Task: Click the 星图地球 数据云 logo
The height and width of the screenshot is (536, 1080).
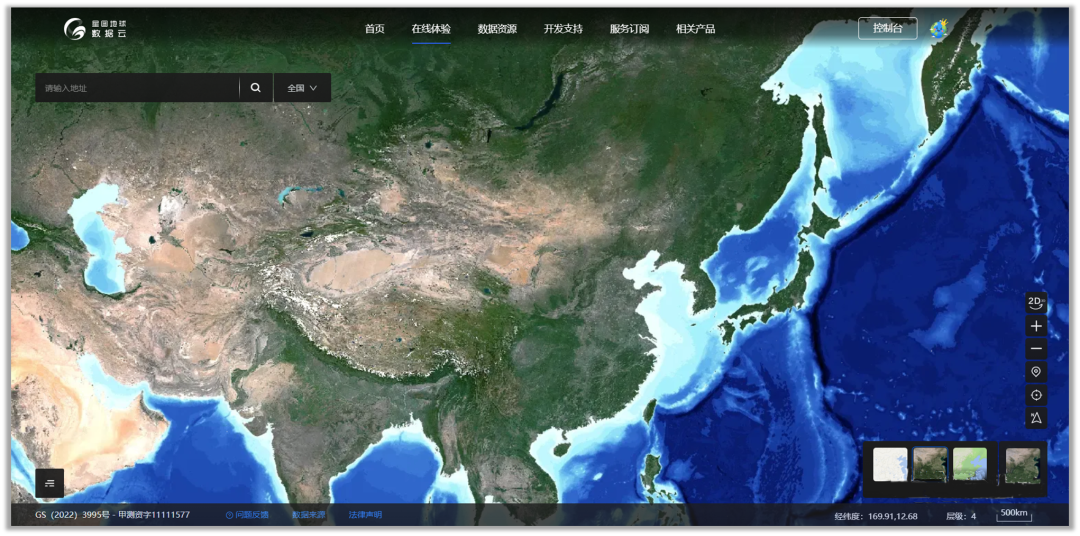Action: pos(96,29)
